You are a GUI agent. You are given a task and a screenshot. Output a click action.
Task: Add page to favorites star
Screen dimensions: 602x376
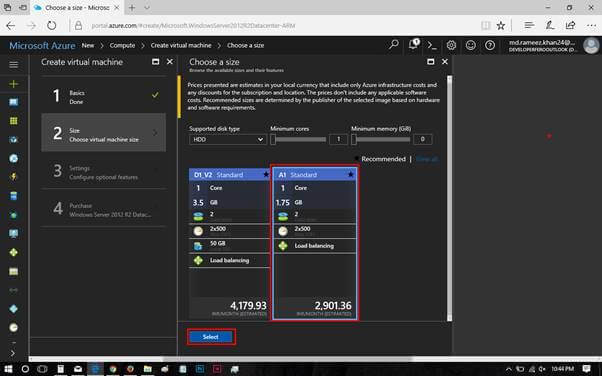[501, 26]
